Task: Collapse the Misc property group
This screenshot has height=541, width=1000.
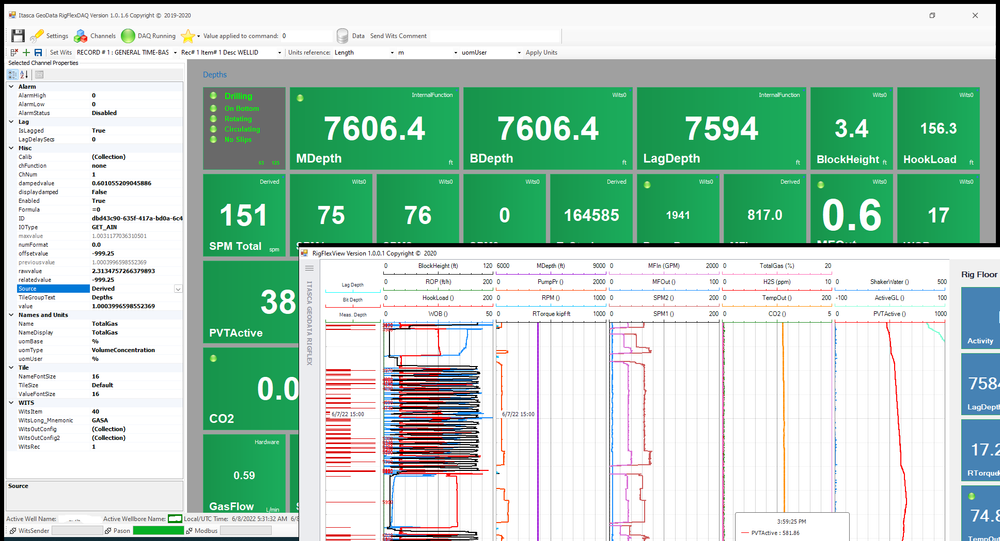Action: 11,148
